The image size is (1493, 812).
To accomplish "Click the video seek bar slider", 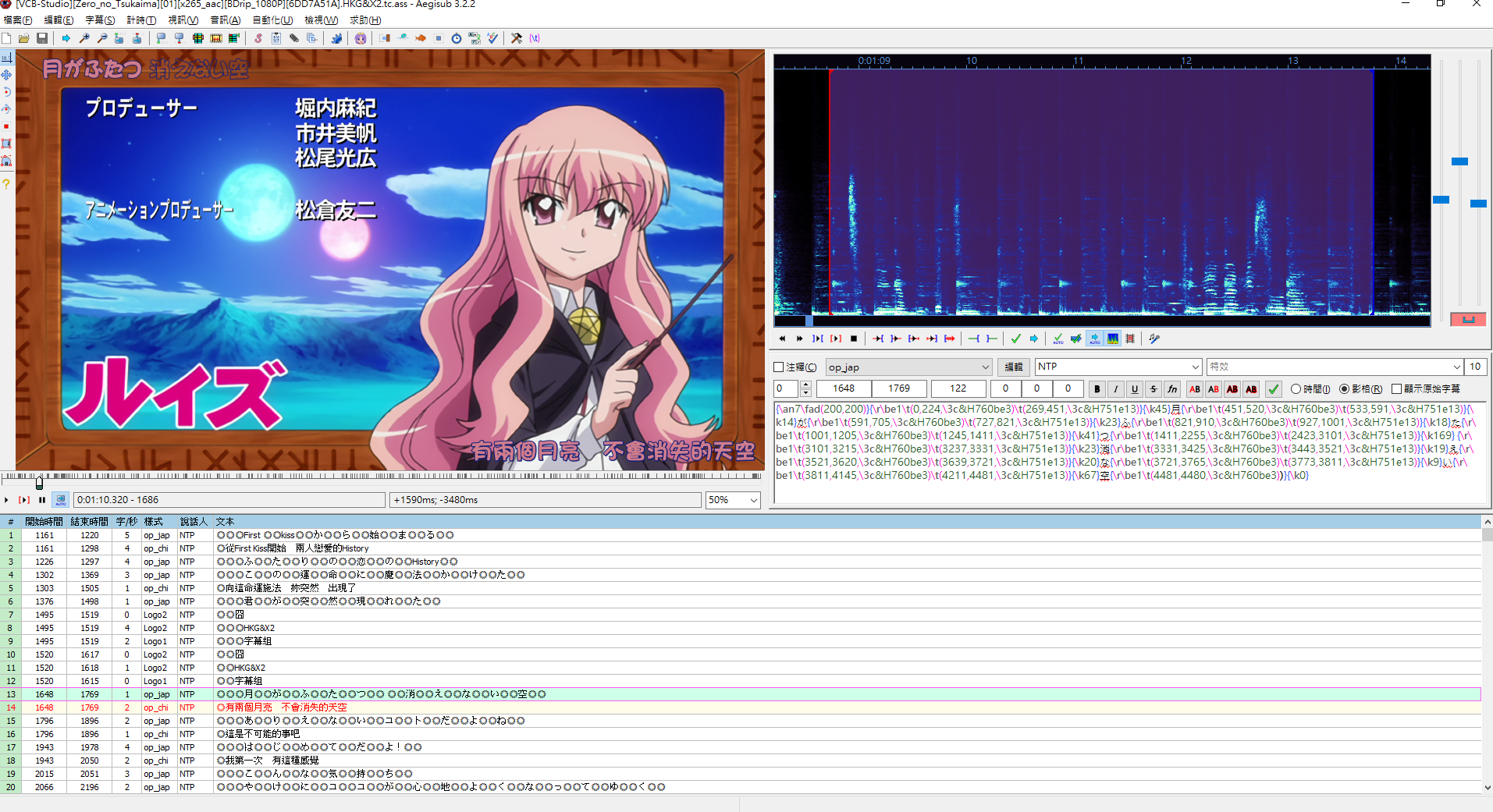I will [x=40, y=481].
